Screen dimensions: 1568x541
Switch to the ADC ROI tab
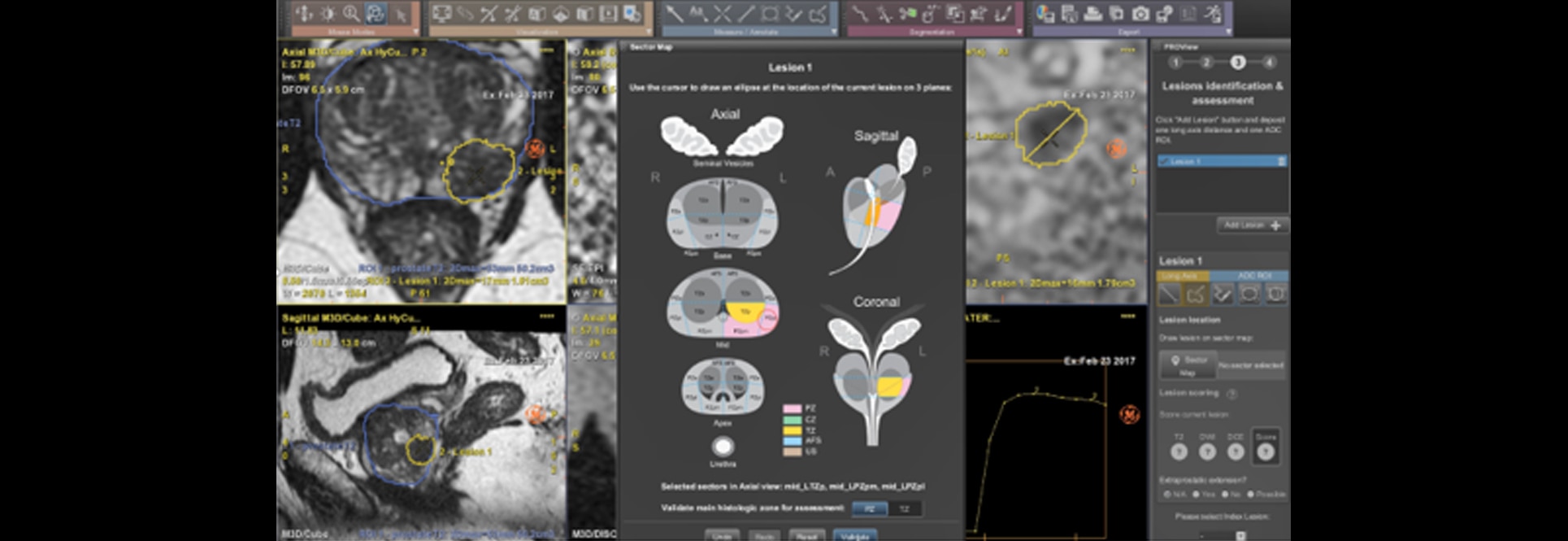pos(1254,276)
